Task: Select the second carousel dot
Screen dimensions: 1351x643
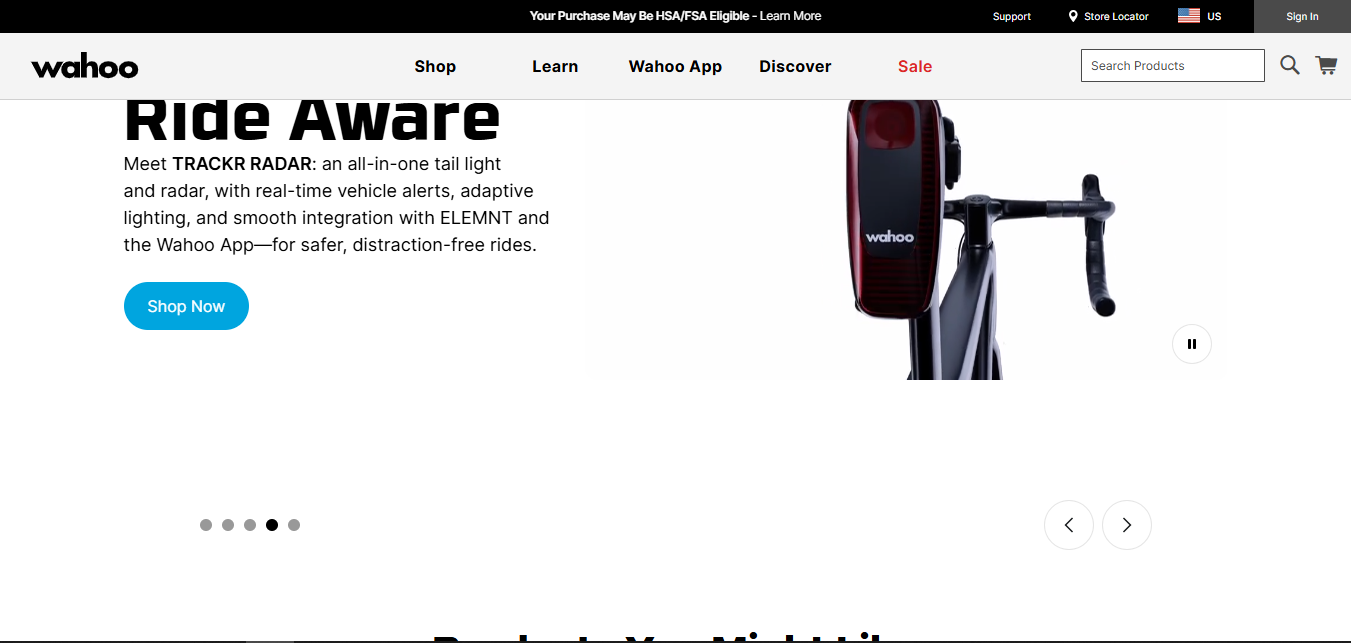Action: click(228, 525)
